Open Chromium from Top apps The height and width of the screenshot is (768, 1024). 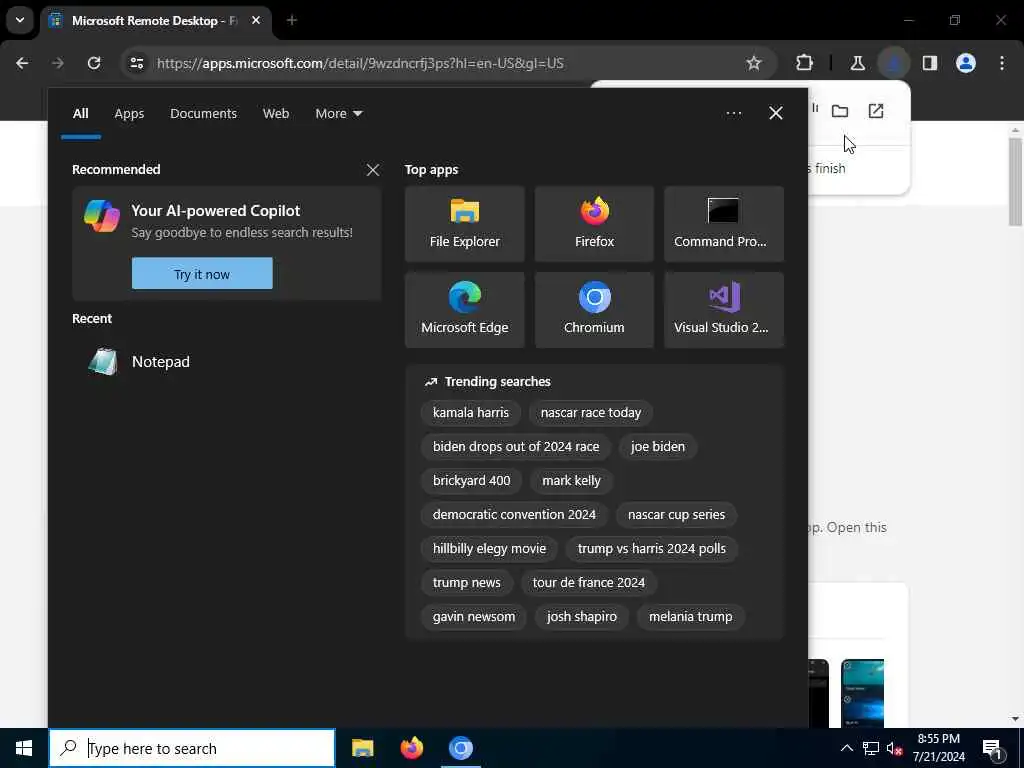click(x=594, y=310)
